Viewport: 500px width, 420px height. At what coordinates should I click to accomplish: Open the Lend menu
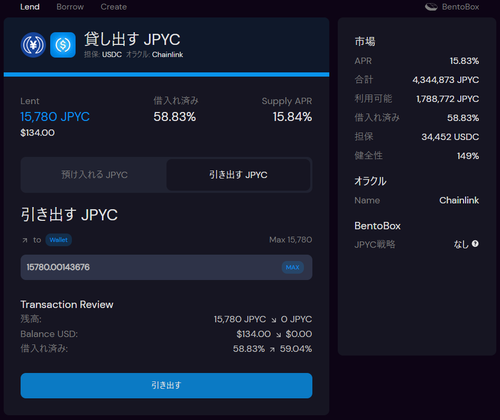[30, 7]
